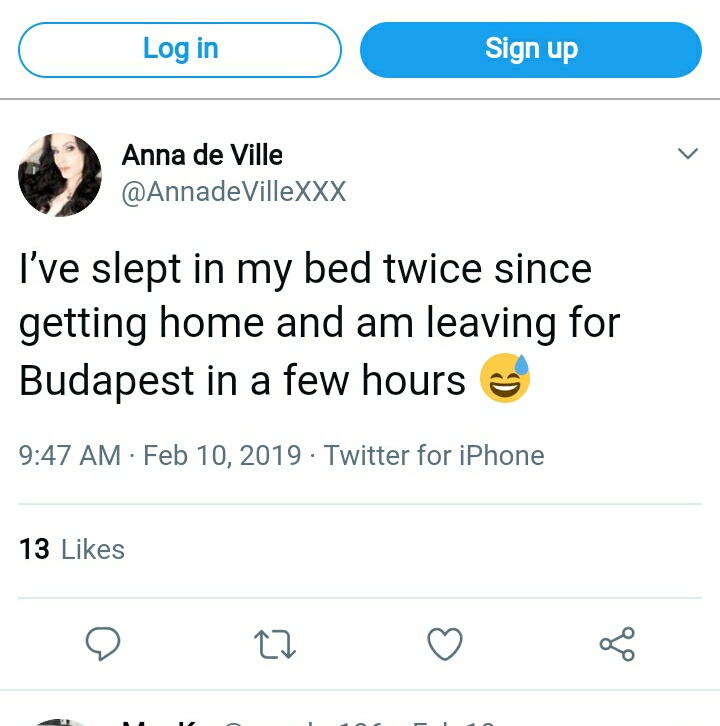Click the cut-off reply author name at bottom
The width and height of the screenshot is (720, 726).
[x=160, y=722]
